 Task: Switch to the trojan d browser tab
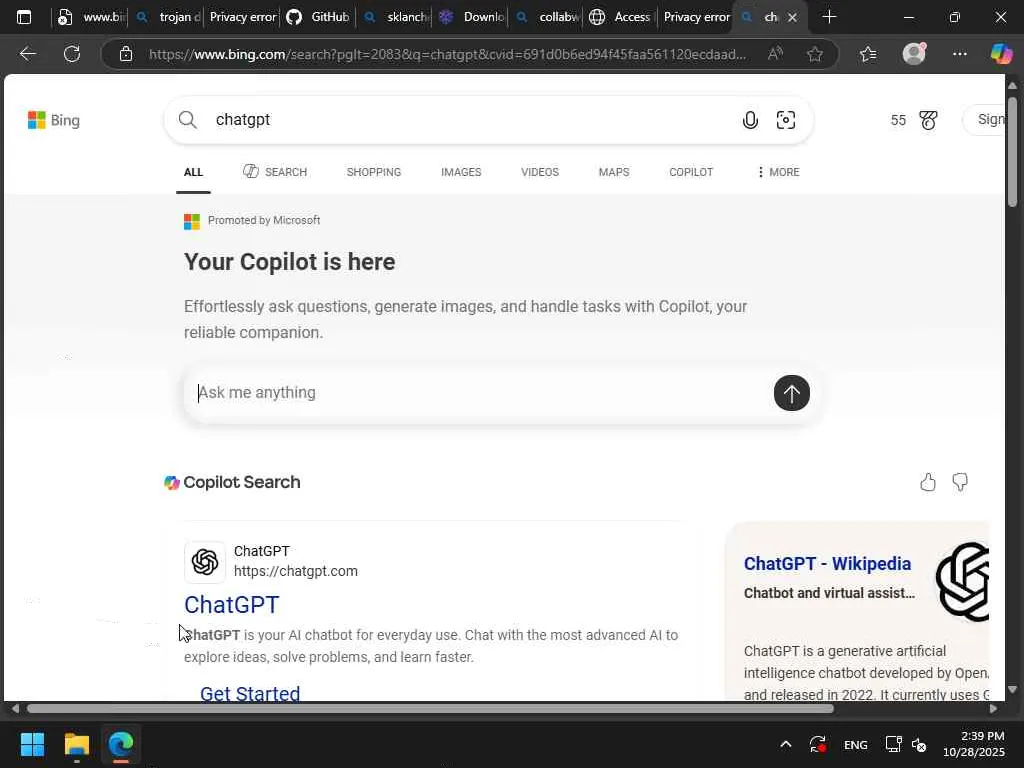tap(168, 17)
